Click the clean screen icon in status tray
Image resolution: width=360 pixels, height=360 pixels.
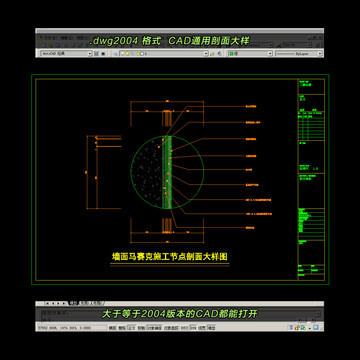tap(316, 328)
